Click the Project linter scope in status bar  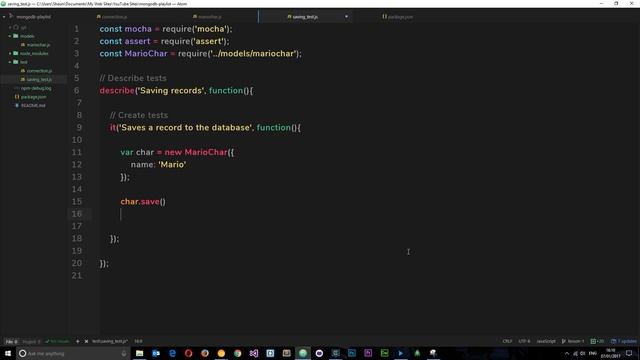(31, 341)
